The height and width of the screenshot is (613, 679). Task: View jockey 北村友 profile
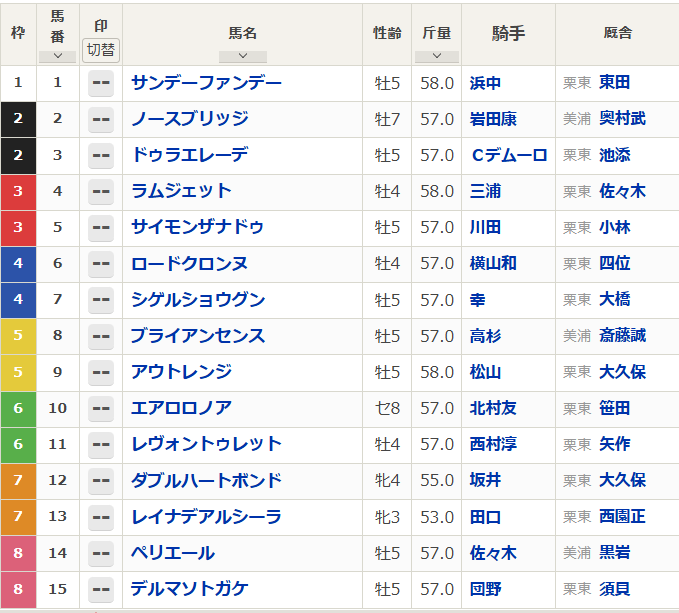pyautogui.click(x=493, y=408)
